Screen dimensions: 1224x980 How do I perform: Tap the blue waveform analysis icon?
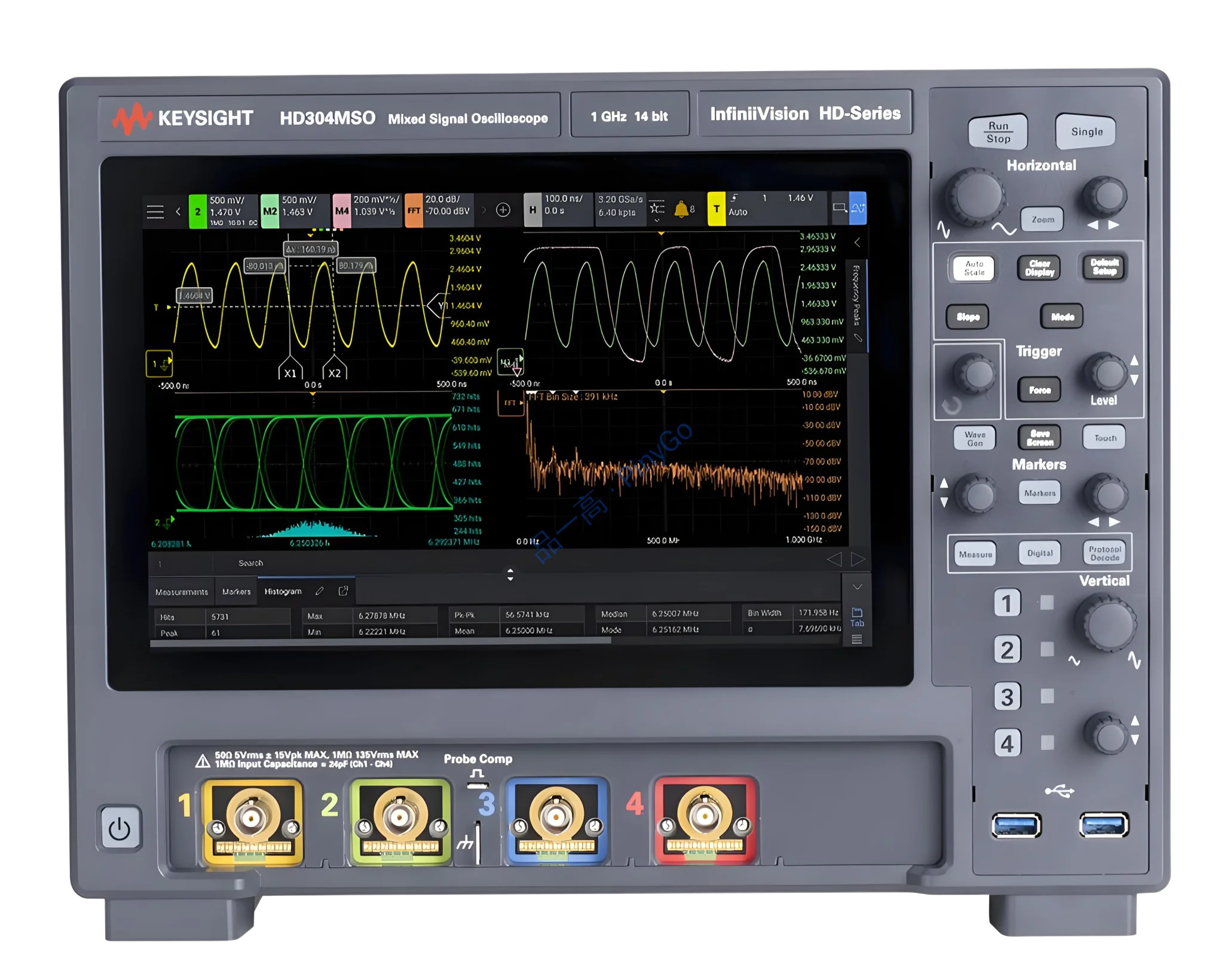pyautogui.click(x=858, y=208)
